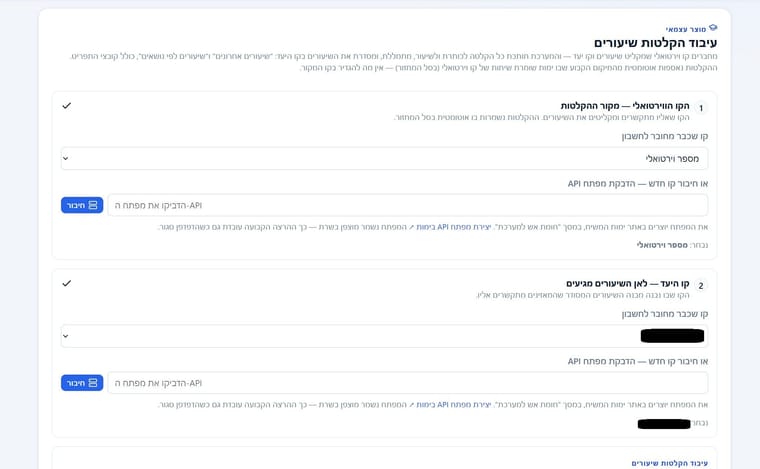Click the redacted selected value under step 2
This screenshot has height=469, width=760.
pos(664,424)
